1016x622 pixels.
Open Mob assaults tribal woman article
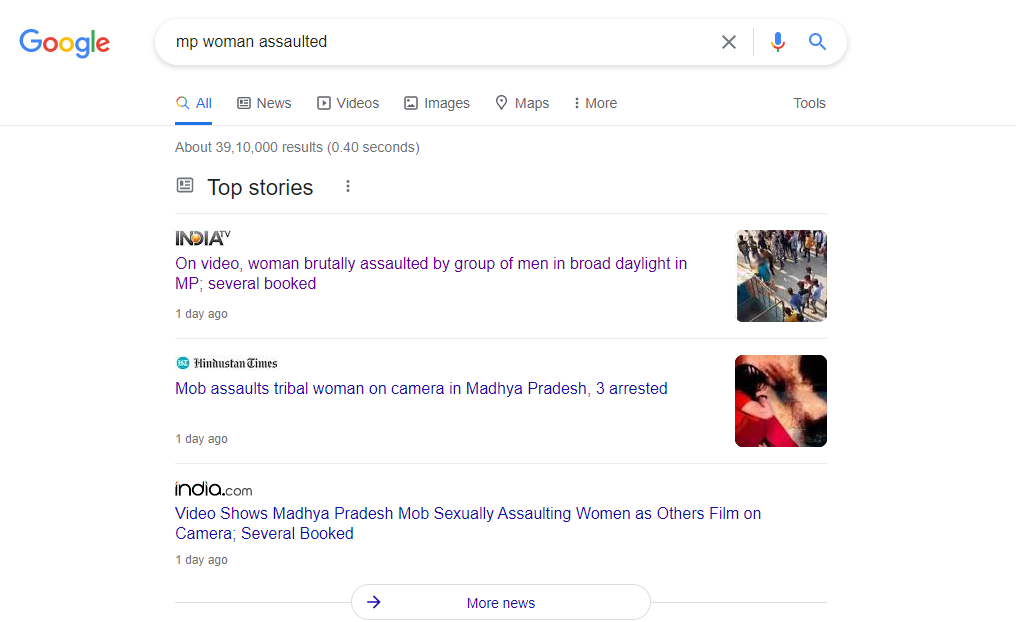(421, 389)
